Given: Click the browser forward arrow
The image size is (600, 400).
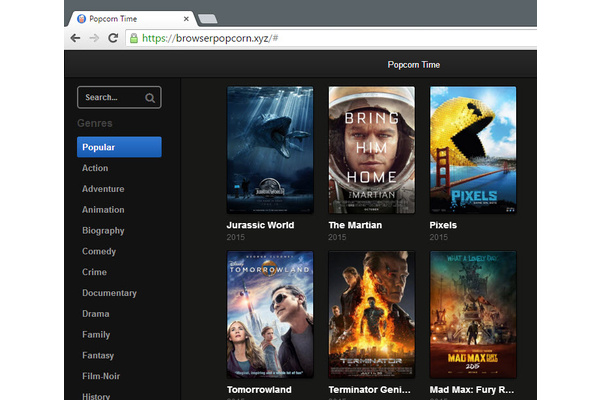Looking at the screenshot, I should (x=94, y=38).
